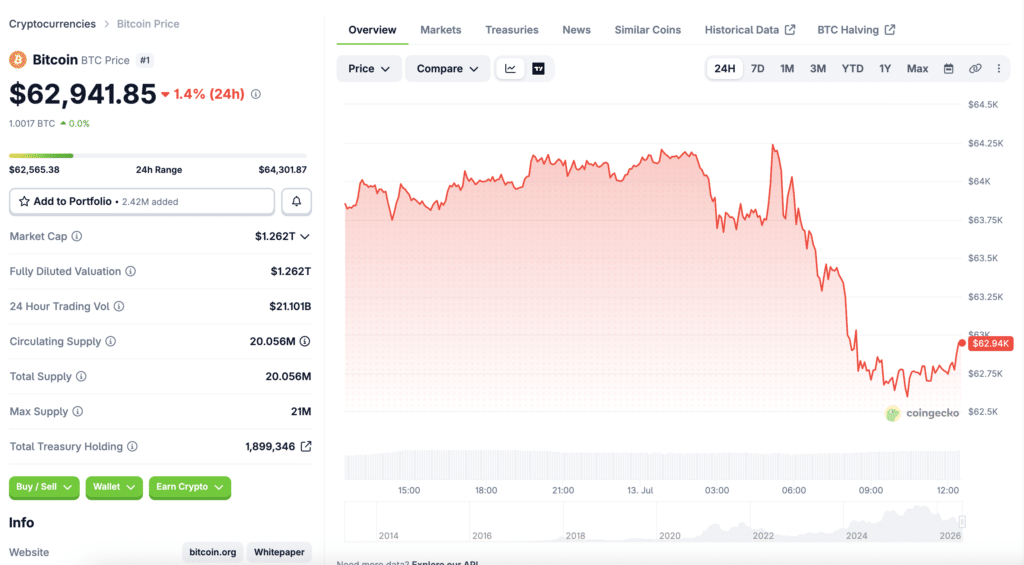Open the Whitepaper link

click(279, 552)
